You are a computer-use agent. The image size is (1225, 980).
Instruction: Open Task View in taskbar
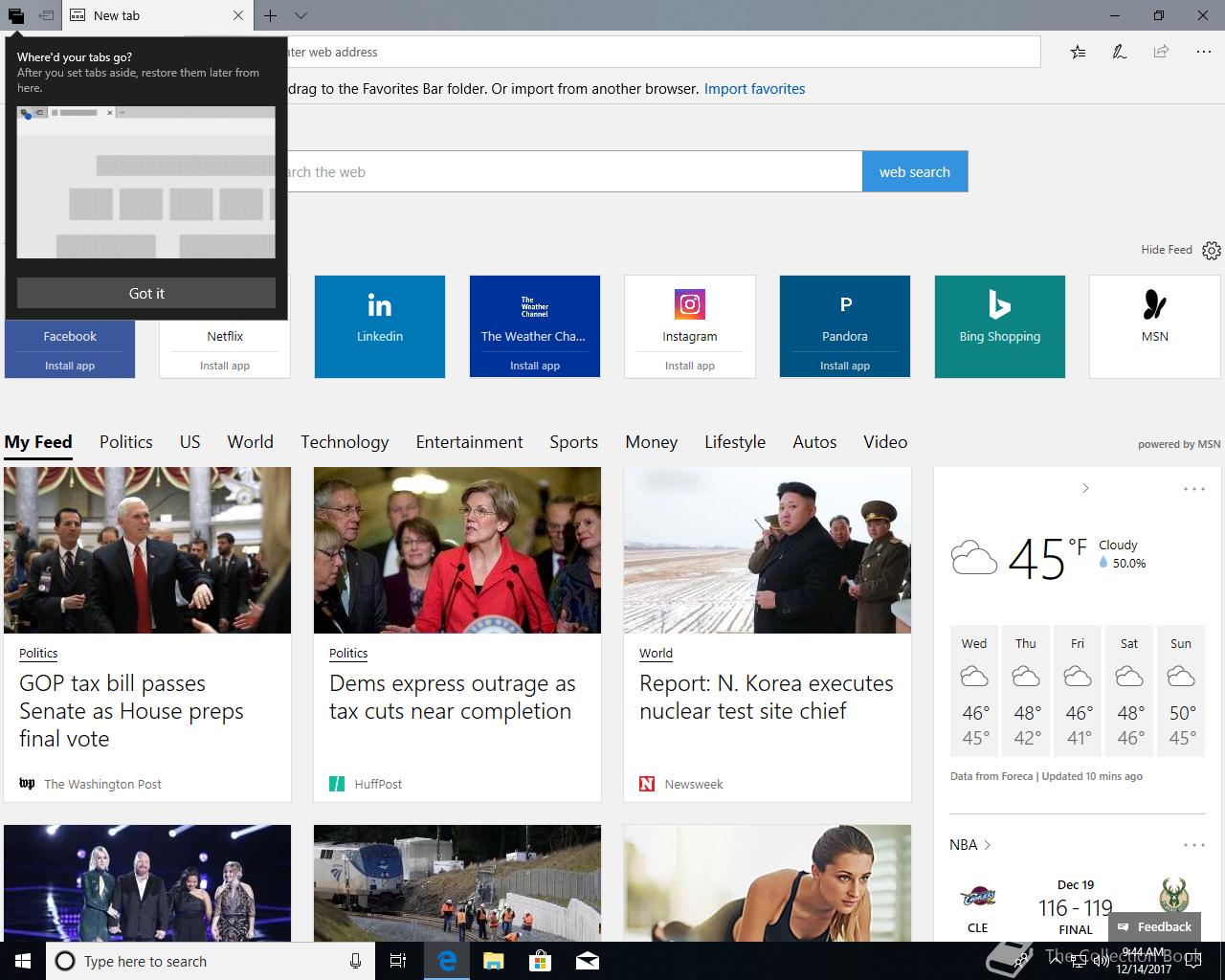[398, 961]
